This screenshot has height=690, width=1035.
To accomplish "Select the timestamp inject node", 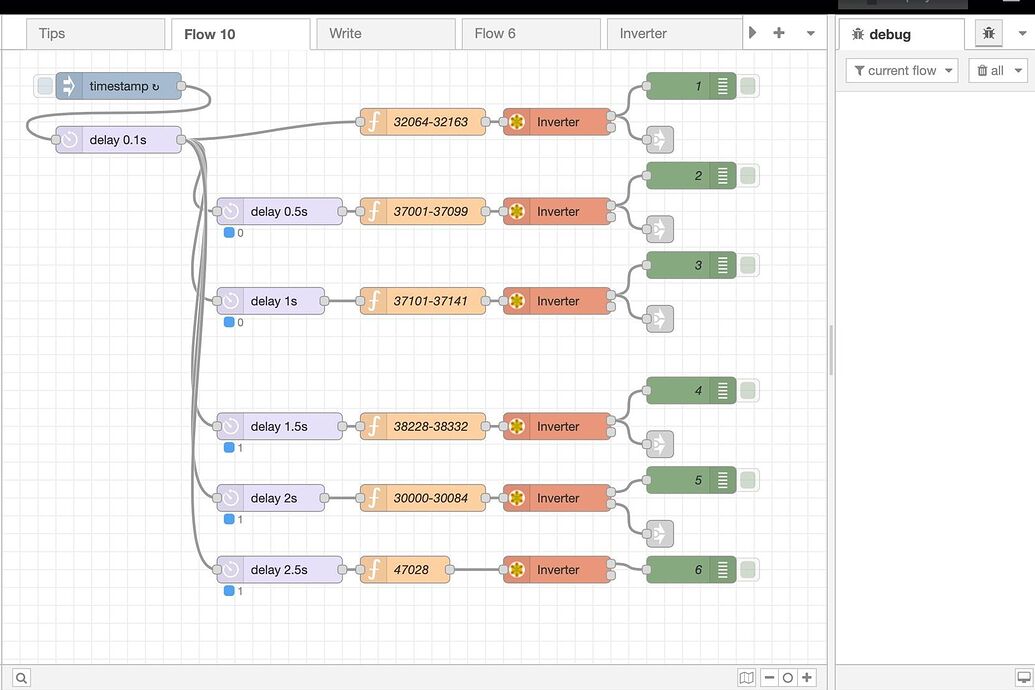I will pos(119,86).
